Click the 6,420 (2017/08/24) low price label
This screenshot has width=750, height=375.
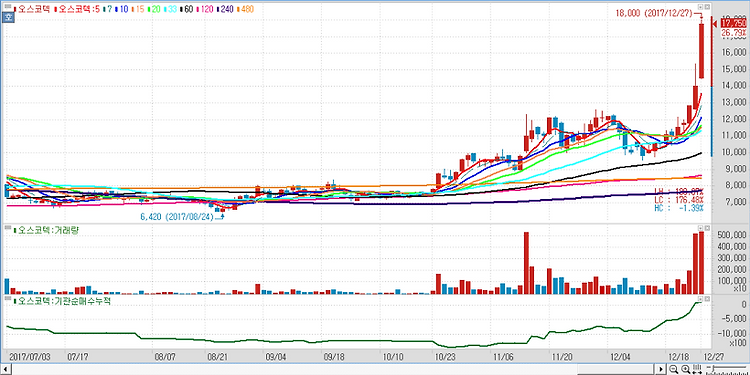tap(178, 216)
